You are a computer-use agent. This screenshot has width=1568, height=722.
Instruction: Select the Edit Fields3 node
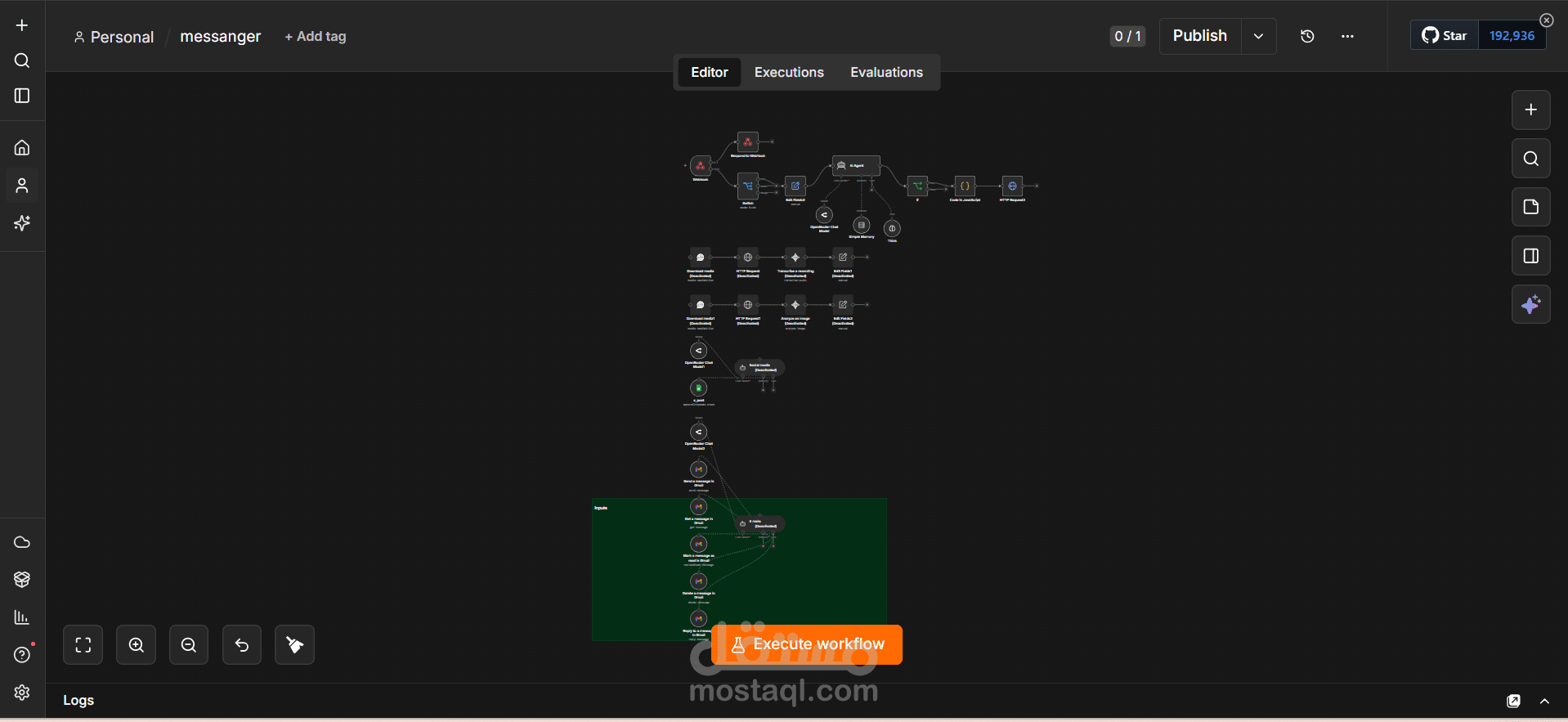pos(795,186)
